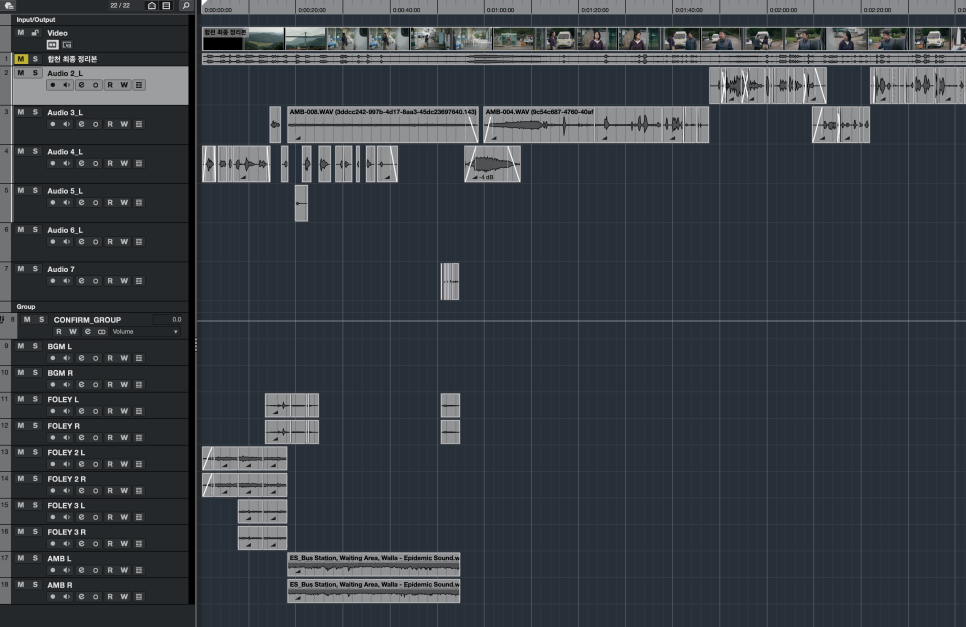Screen dimensions: 966x627
Task: Select the clip on Audio 7 track
Action: (450, 281)
